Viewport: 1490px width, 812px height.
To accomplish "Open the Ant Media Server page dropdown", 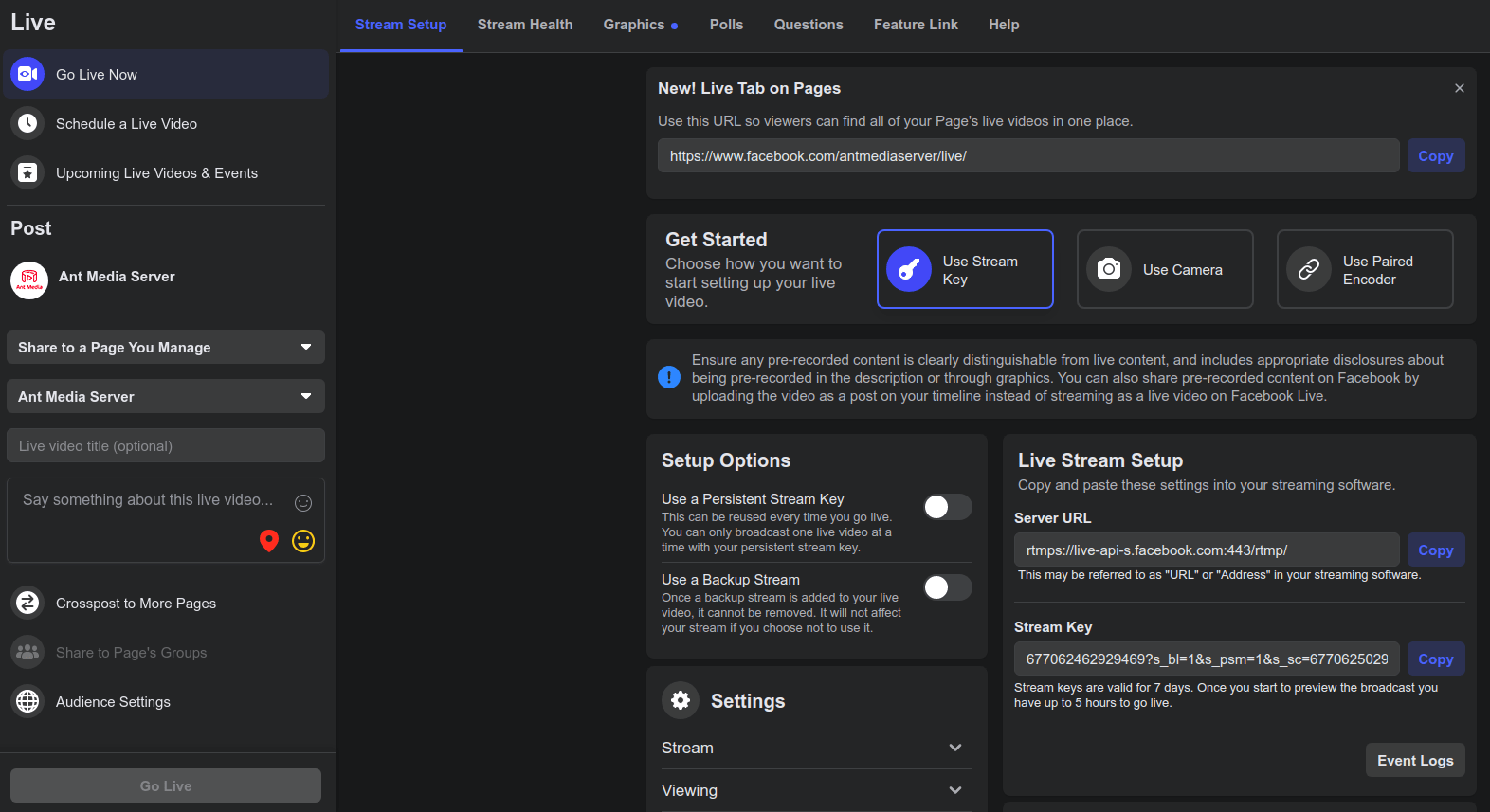I will [x=166, y=396].
